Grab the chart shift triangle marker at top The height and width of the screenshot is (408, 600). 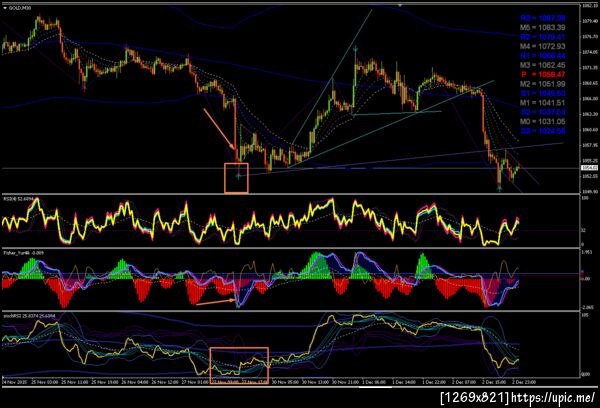399,5
